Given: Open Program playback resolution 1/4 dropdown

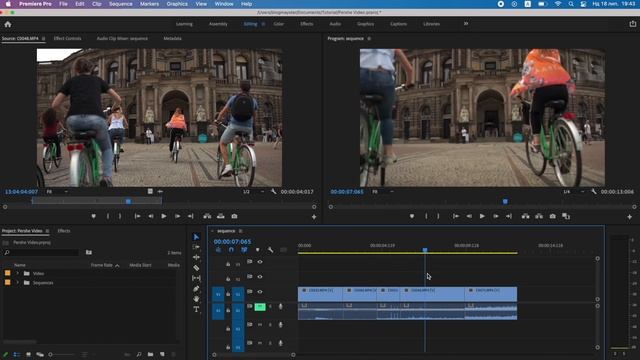Looking at the screenshot, I should [573, 191].
